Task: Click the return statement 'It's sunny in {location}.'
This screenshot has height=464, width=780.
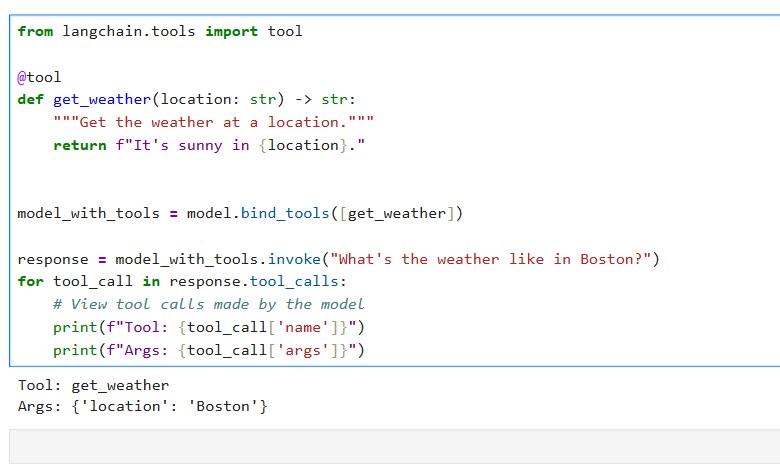Action: (x=209, y=145)
